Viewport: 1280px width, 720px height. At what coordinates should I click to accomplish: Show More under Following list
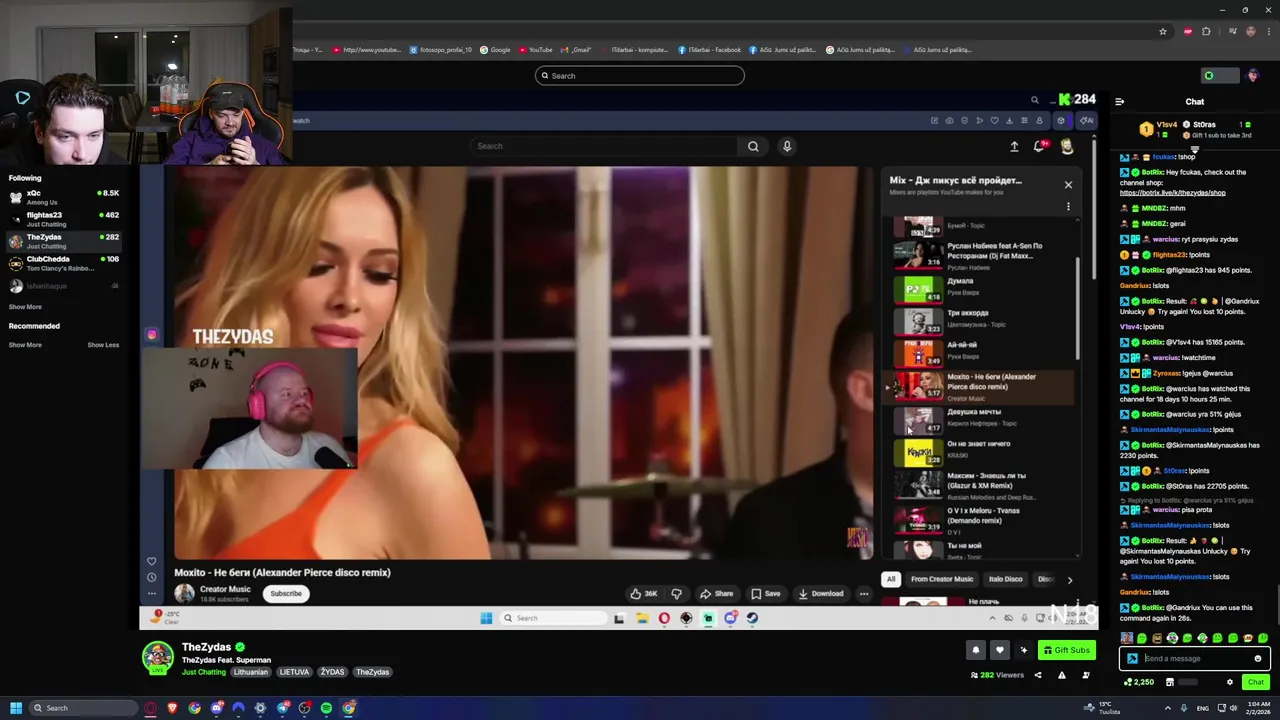[25, 307]
